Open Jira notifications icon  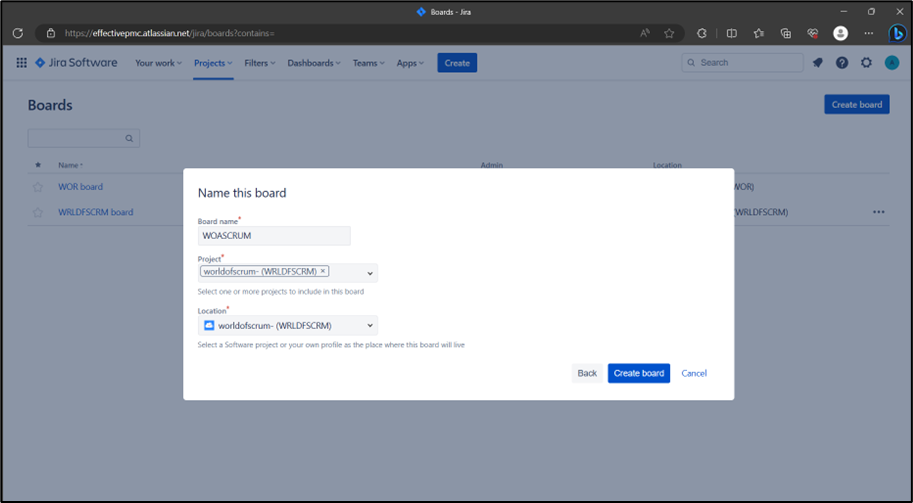pyautogui.click(x=818, y=63)
